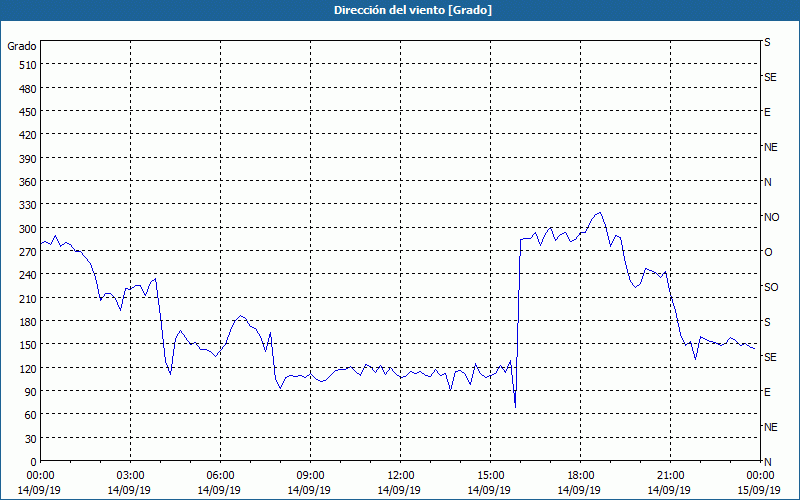Viewport: 800px width, 500px height.
Task: Click the "NO" compass label on right axis
Action: pos(771,217)
